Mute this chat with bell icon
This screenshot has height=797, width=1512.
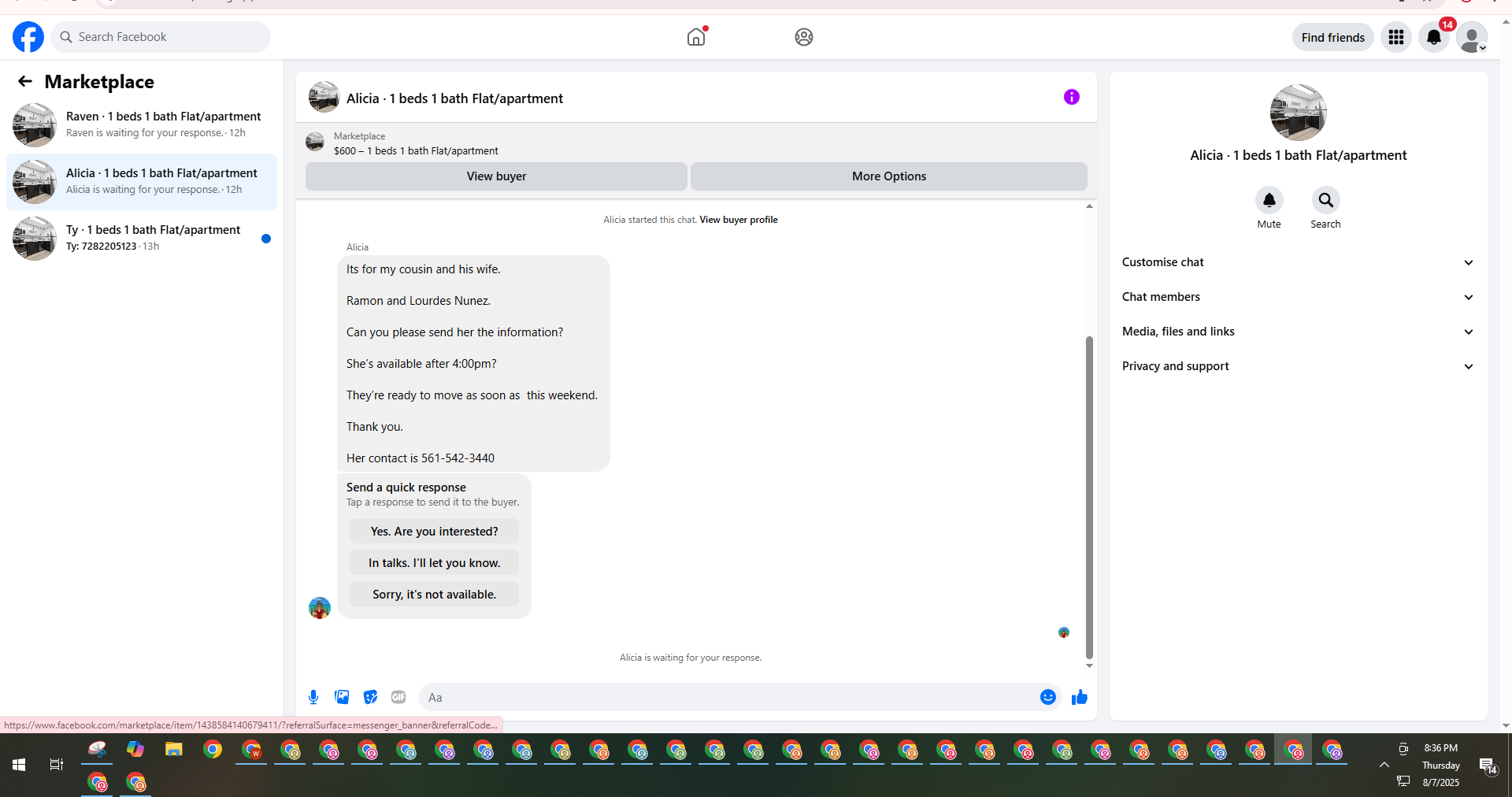[1269, 200]
